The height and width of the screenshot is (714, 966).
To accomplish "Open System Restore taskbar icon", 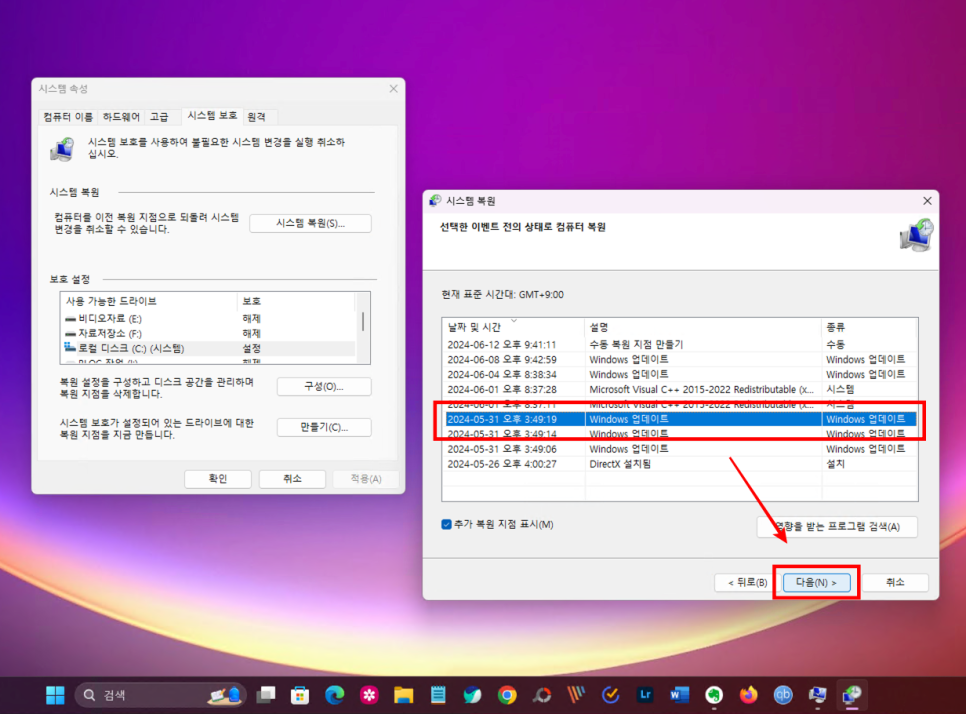I will pos(852,695).
